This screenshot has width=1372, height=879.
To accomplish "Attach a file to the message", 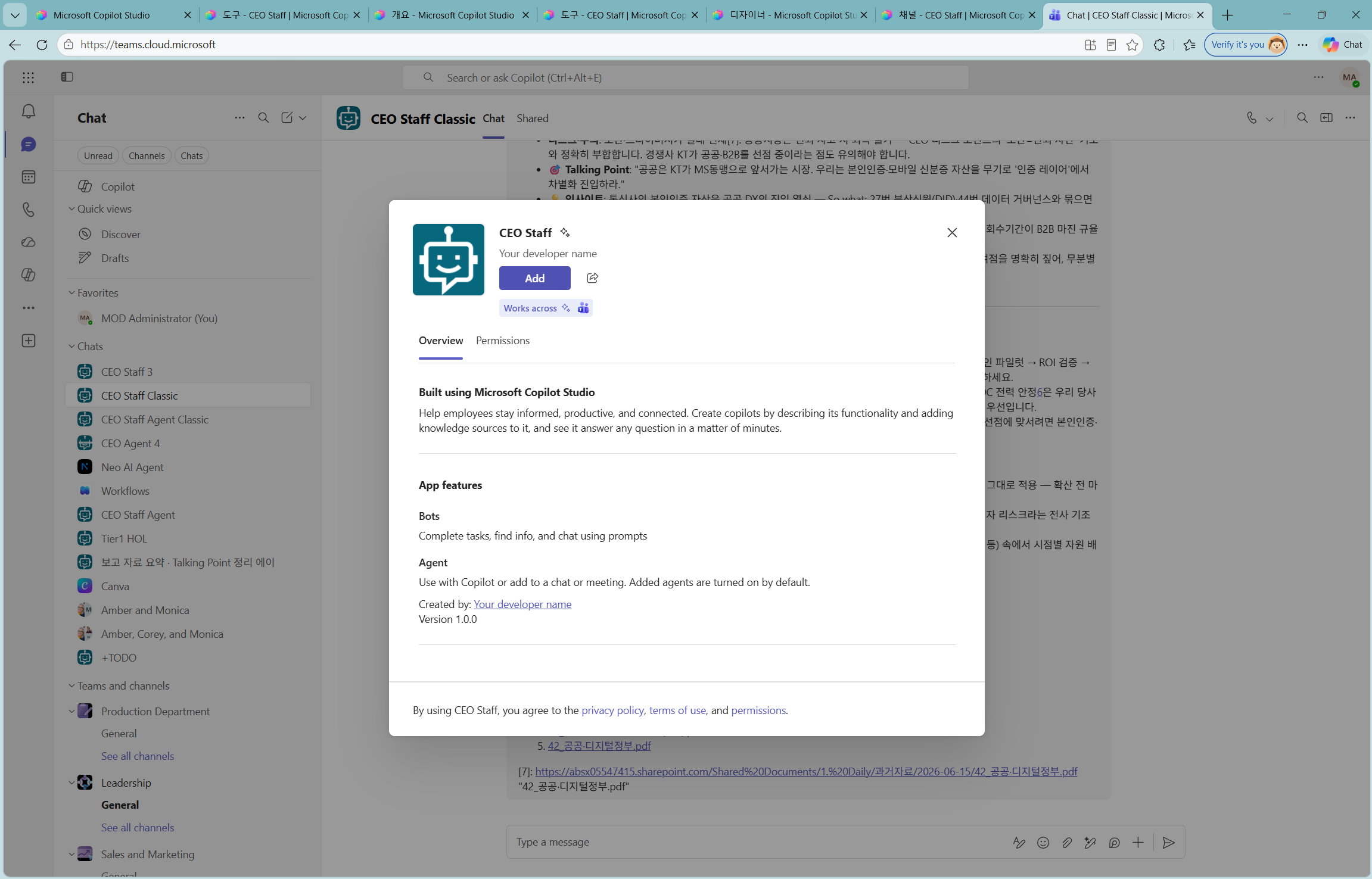I will (1066, 843).
